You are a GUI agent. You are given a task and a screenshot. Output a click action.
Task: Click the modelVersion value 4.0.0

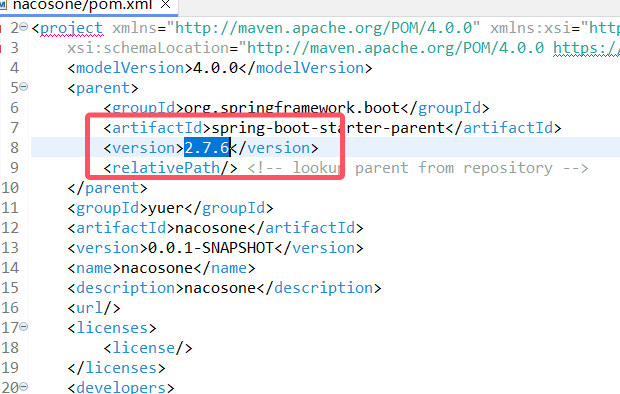215,68
